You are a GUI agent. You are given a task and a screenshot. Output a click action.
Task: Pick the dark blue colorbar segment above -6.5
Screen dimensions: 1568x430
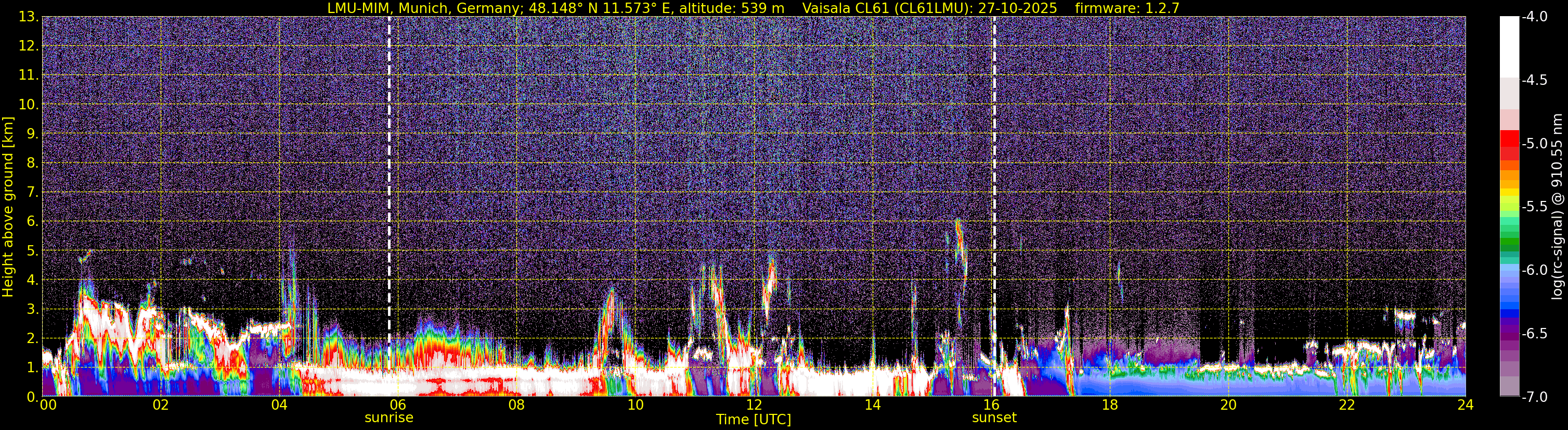pyautogui.click(x=1509, y=314)
